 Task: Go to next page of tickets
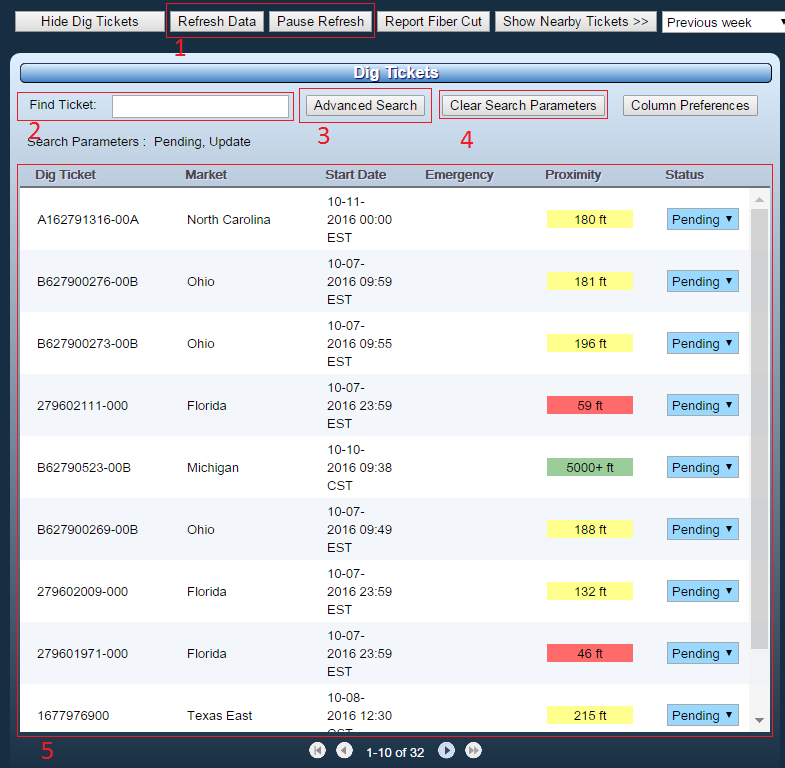coord(447,750)
